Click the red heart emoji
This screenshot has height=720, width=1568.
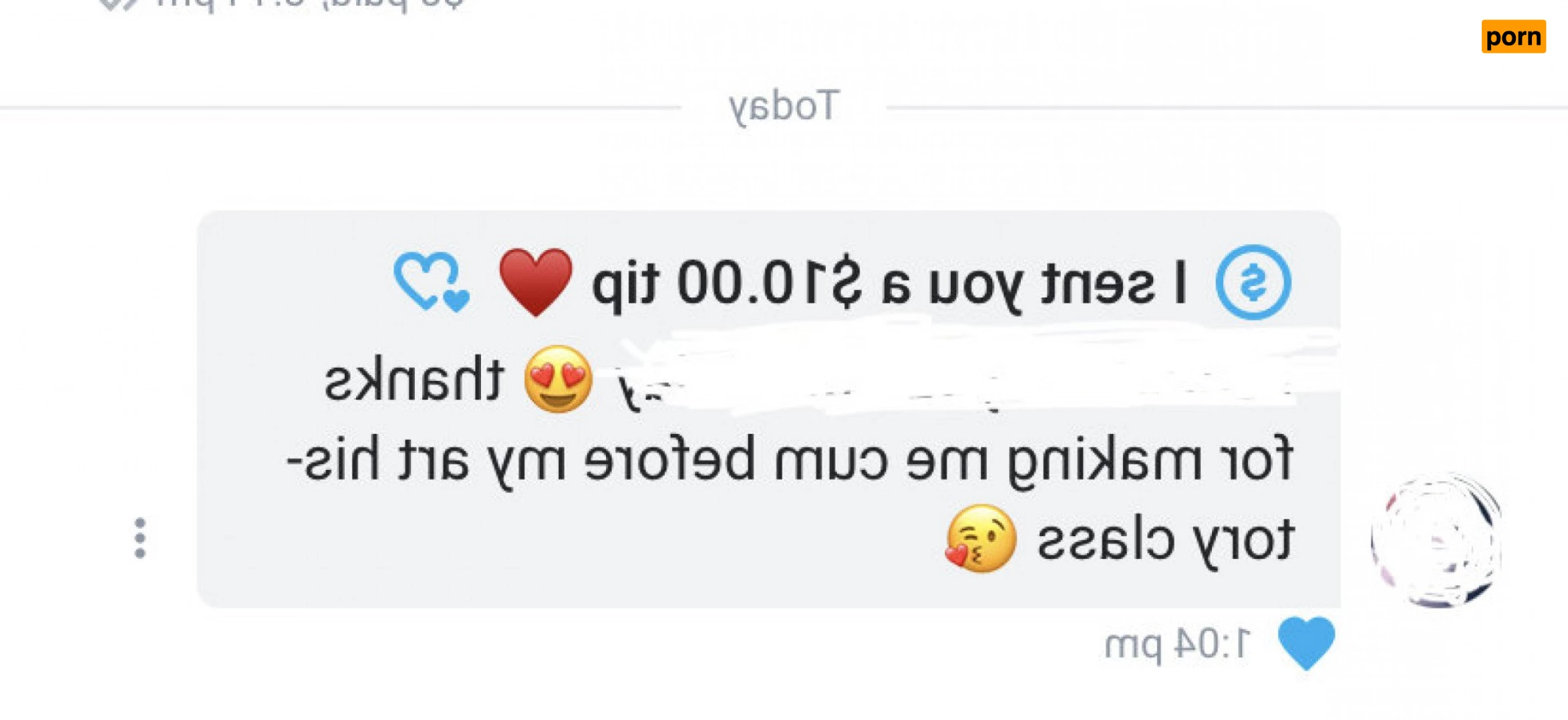[x=536, y=281]
